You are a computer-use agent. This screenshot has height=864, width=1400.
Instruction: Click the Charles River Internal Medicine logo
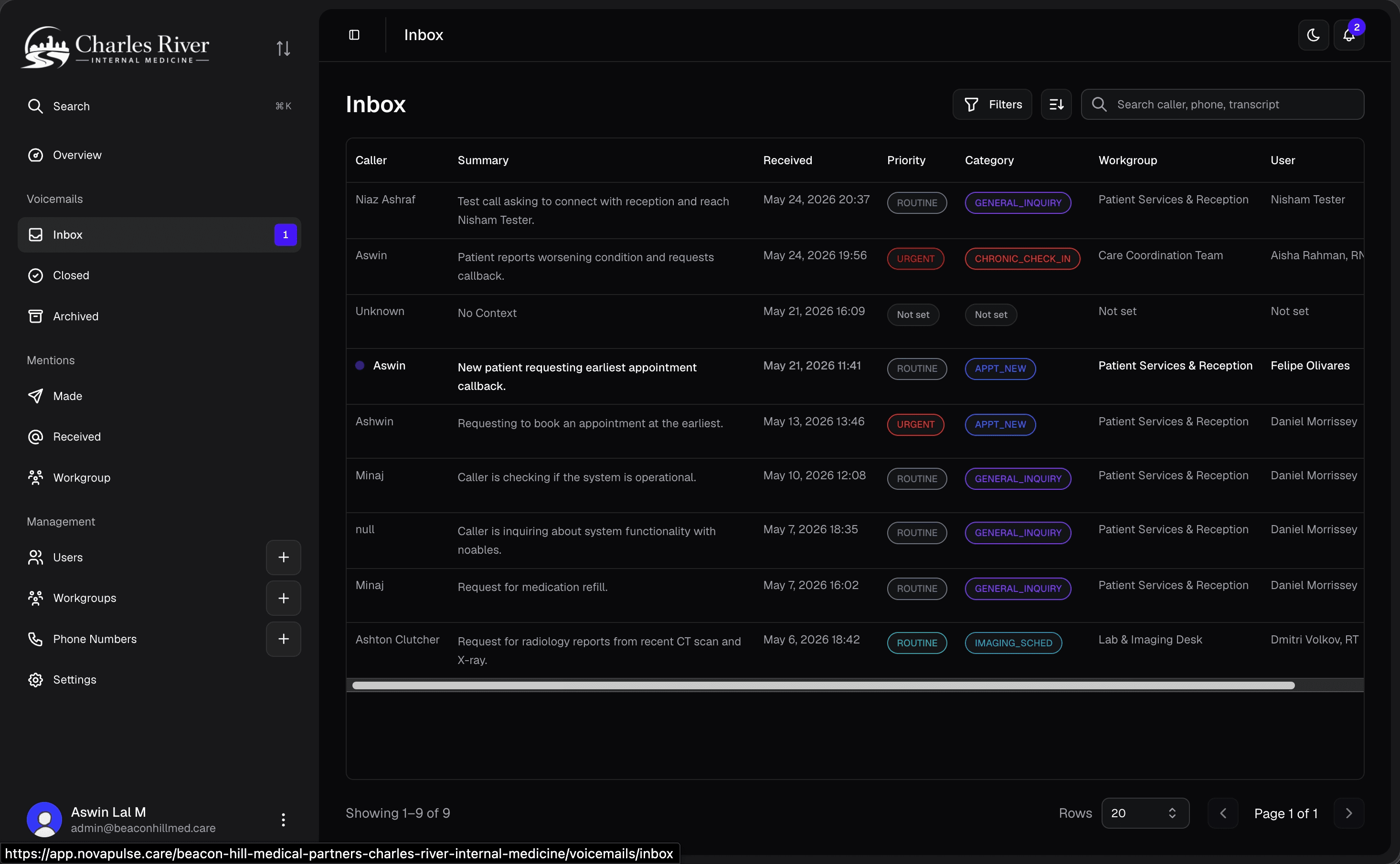115,48
